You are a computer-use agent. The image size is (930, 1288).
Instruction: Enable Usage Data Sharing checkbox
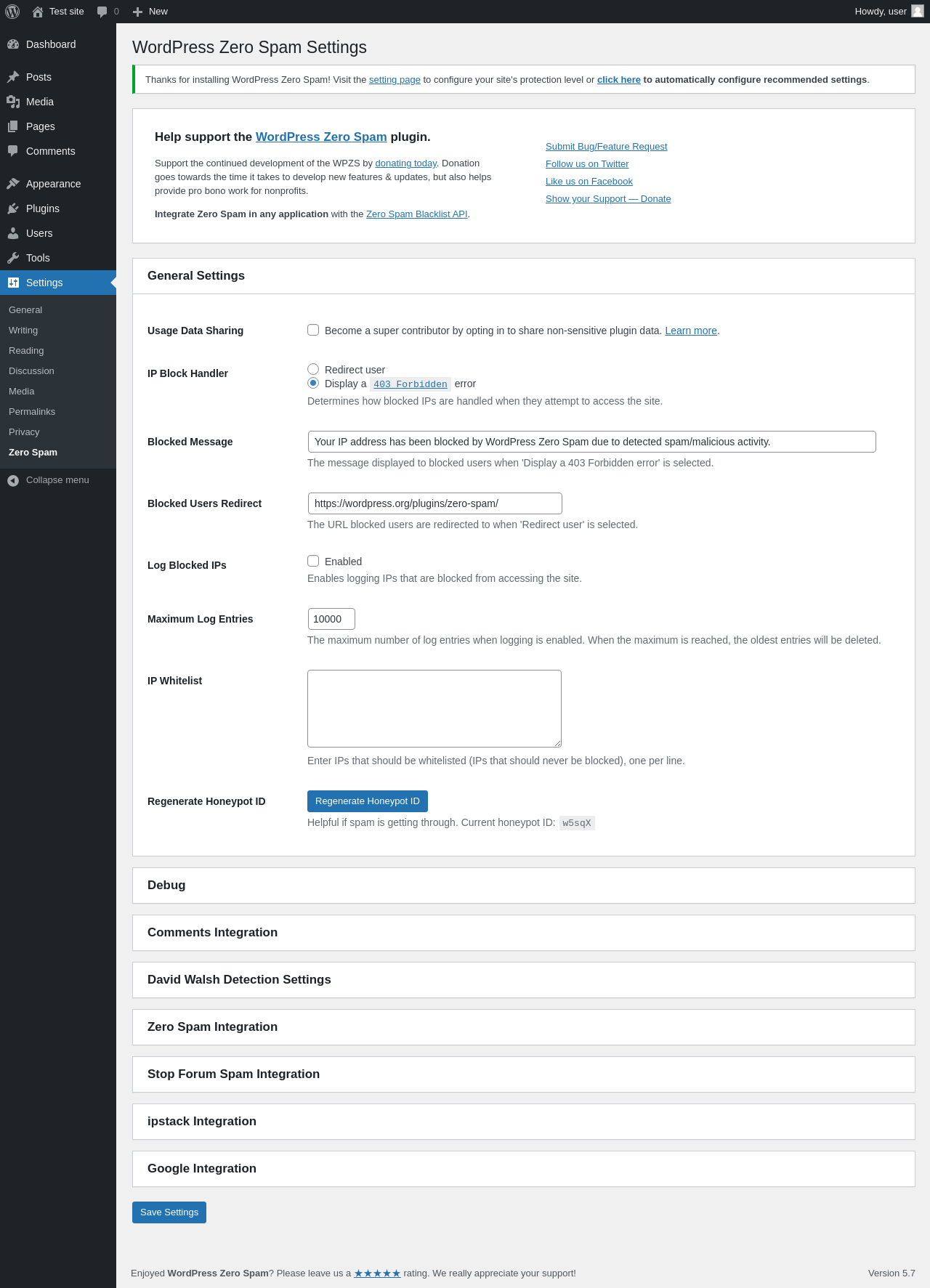click(313, 330)
